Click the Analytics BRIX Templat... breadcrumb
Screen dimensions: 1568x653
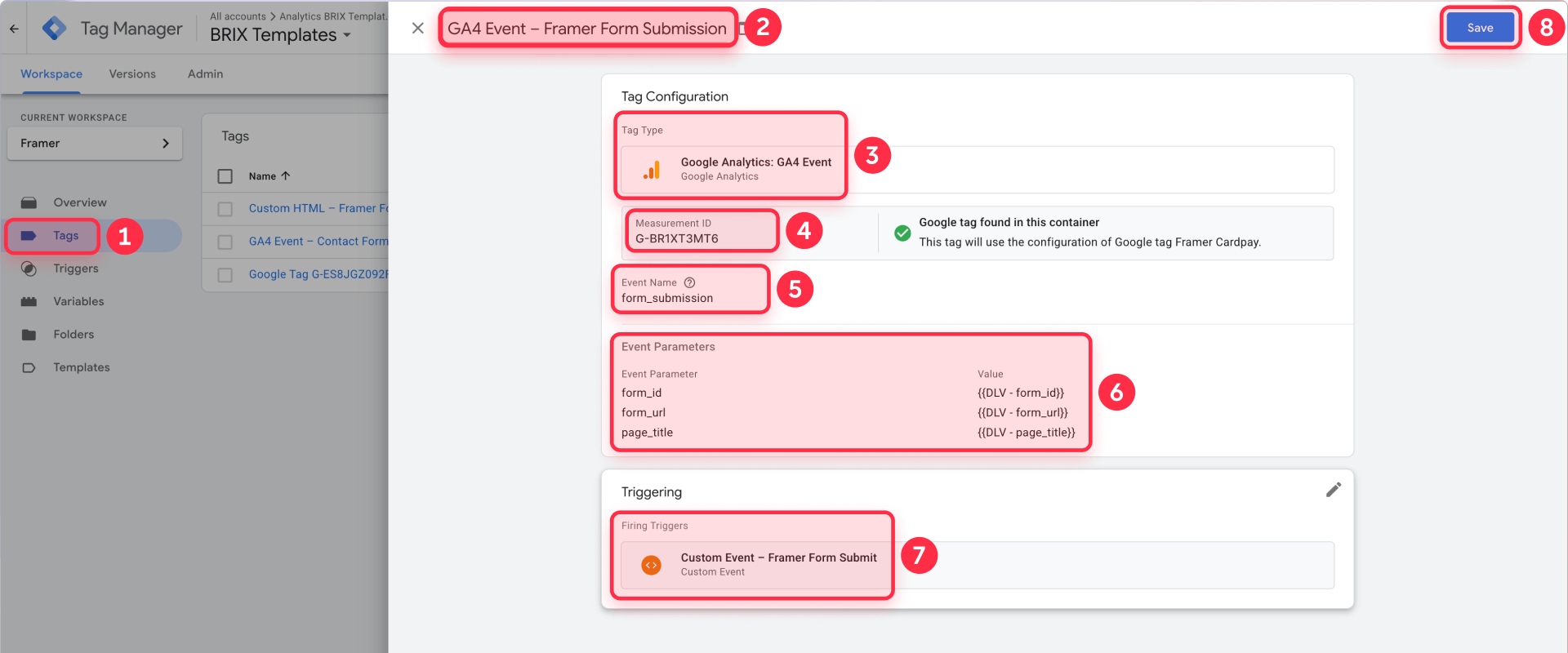pos(333,16)
